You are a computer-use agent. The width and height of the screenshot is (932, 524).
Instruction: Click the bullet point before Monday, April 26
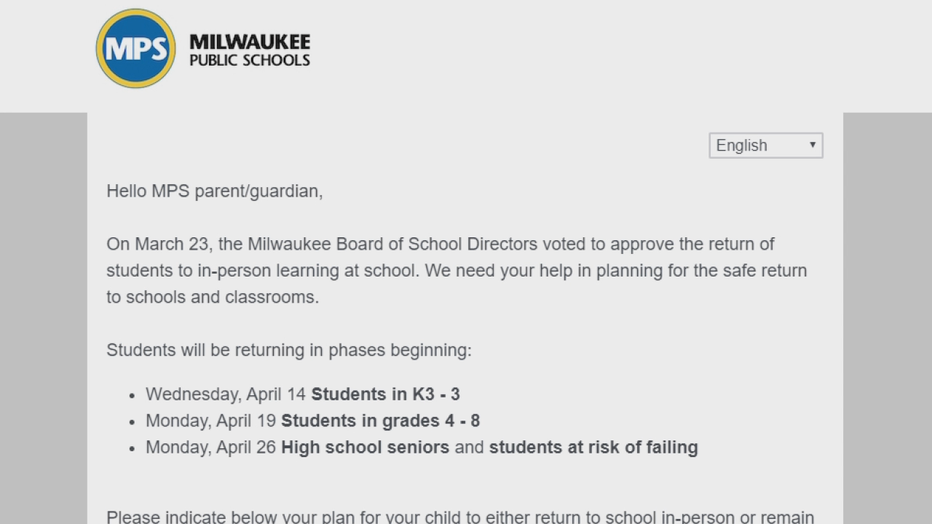132,449
